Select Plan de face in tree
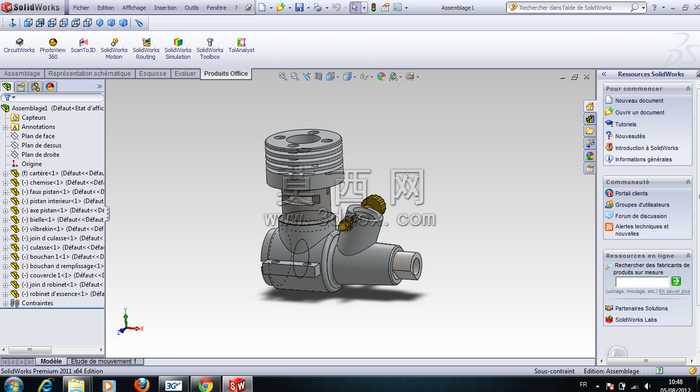 tap(38, 136)
